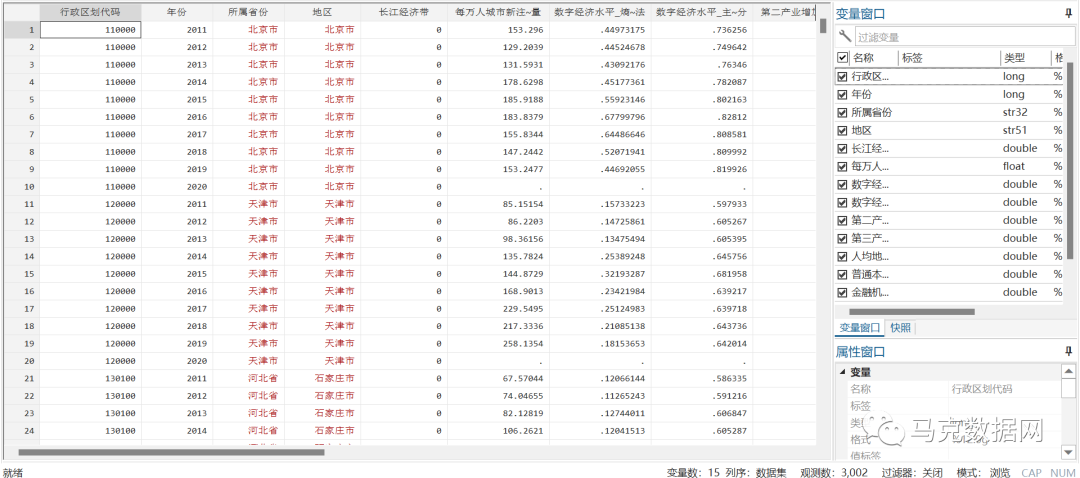Viewport: 1080px width, 478px height.
Task: Click 变量数: 15 in status bar
Action: (x=694, y=472)
